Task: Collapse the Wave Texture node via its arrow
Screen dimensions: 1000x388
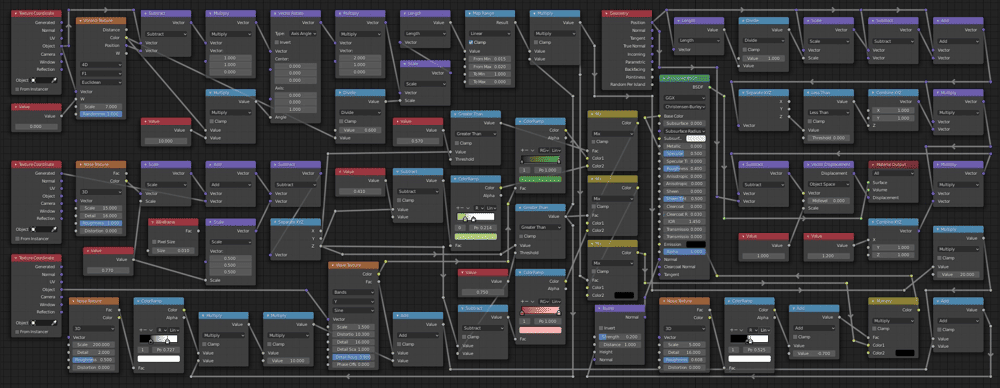Action: pyautogui.click(x=332, y=265)
